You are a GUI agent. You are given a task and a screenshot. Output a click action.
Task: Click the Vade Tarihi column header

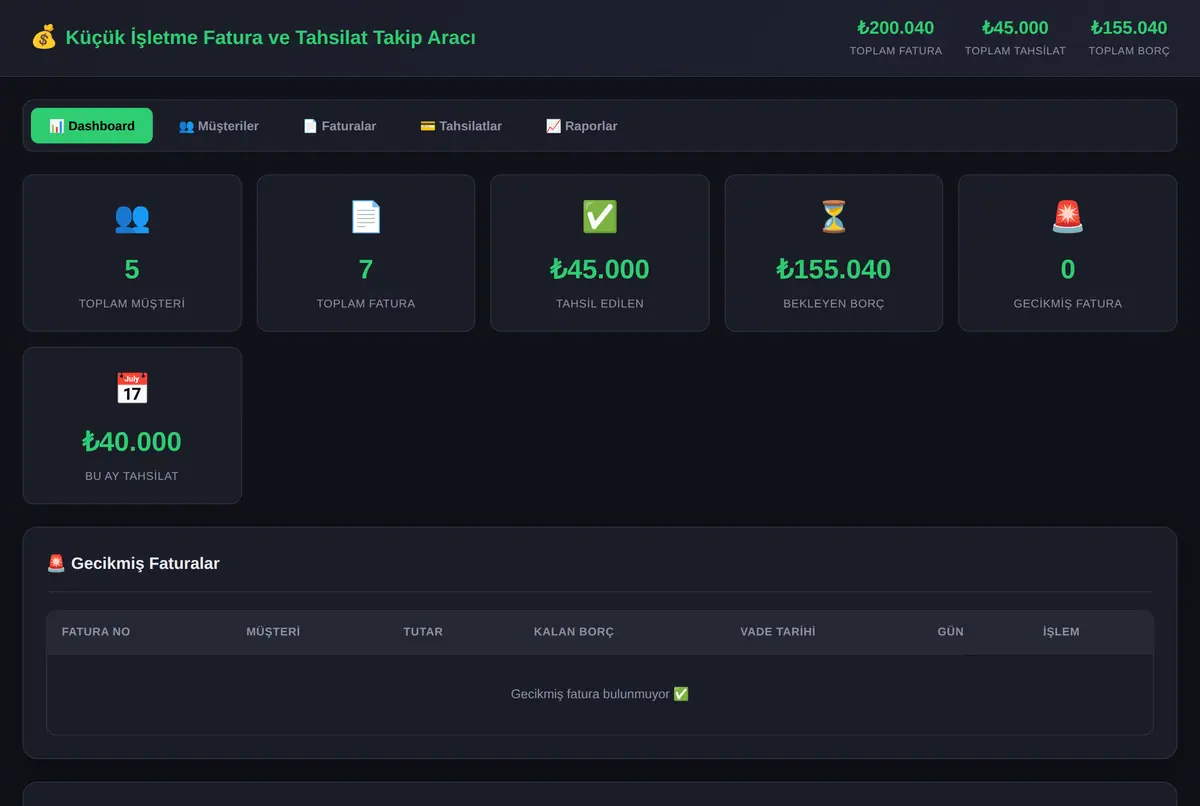click(778, 632)
